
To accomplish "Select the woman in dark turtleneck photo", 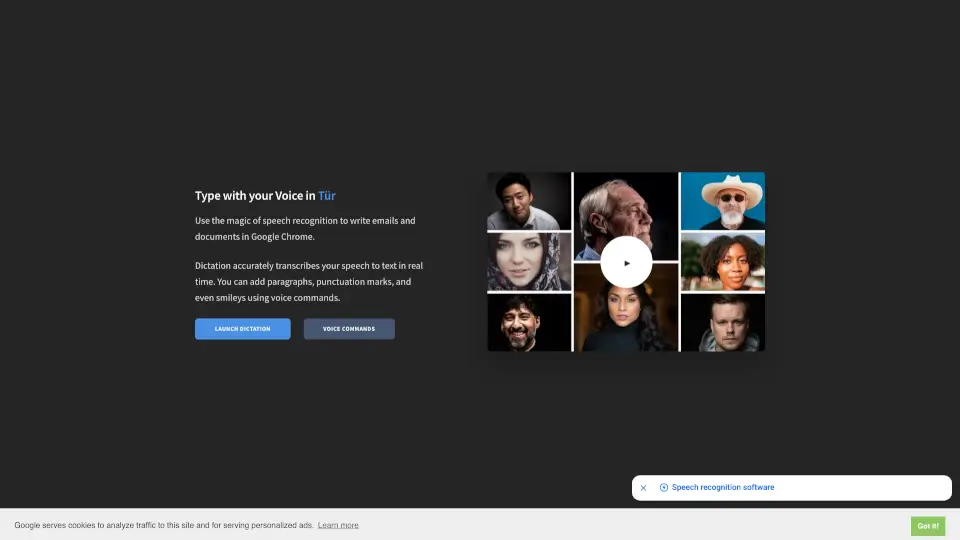I will pyautogui.click(x=625, y=322).
